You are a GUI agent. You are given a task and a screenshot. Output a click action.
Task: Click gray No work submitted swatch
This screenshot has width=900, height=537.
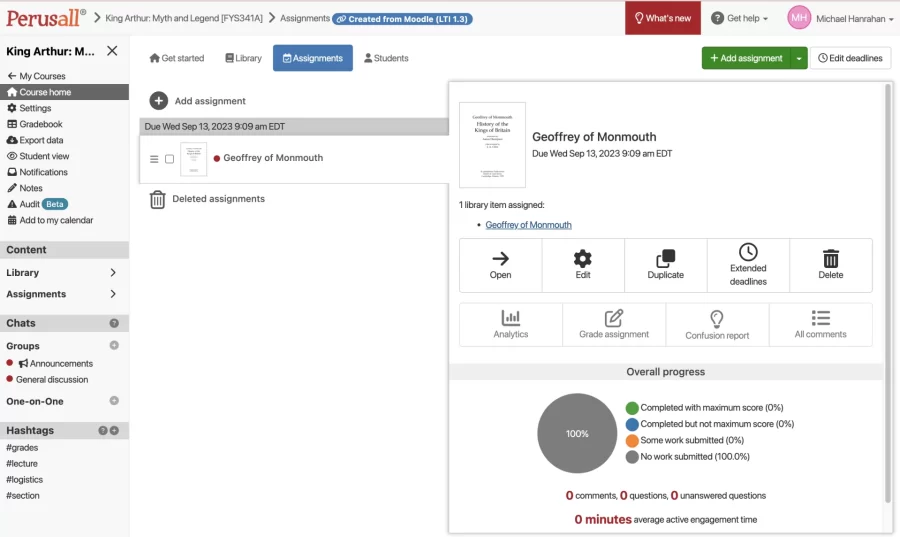coord(632,457)
